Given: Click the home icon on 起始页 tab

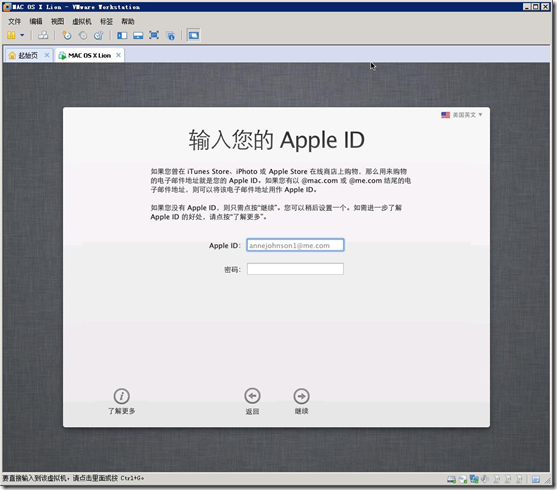Looking at the screenshot, I should coord(12,55).
